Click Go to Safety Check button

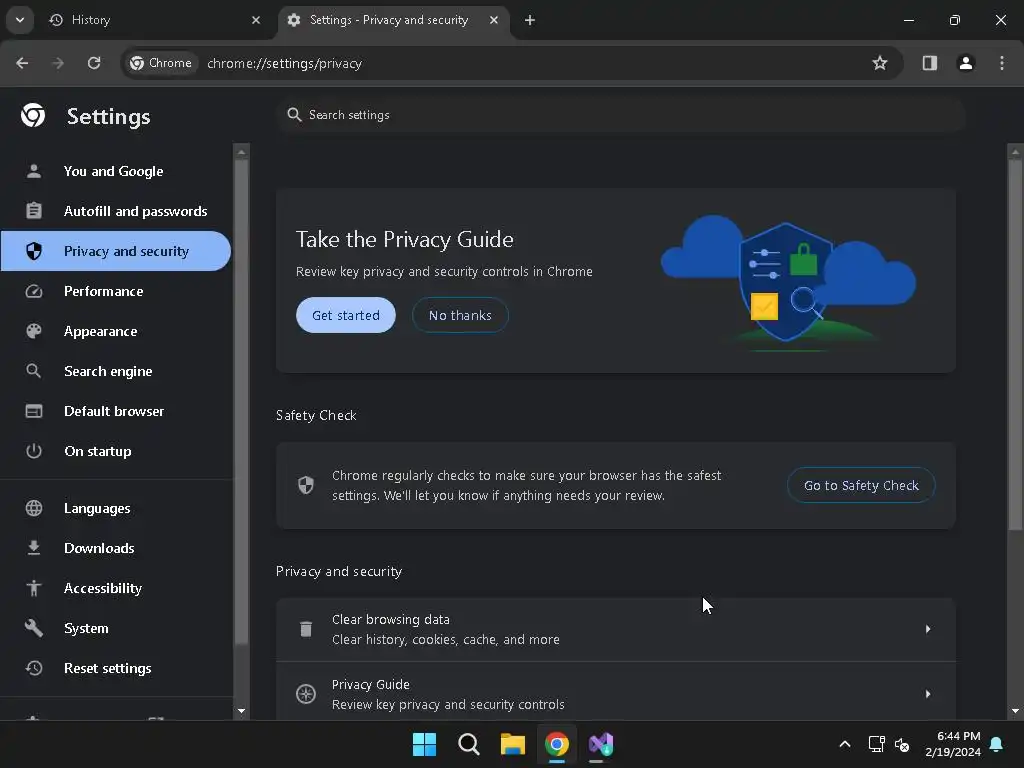(x=861, y=485)
